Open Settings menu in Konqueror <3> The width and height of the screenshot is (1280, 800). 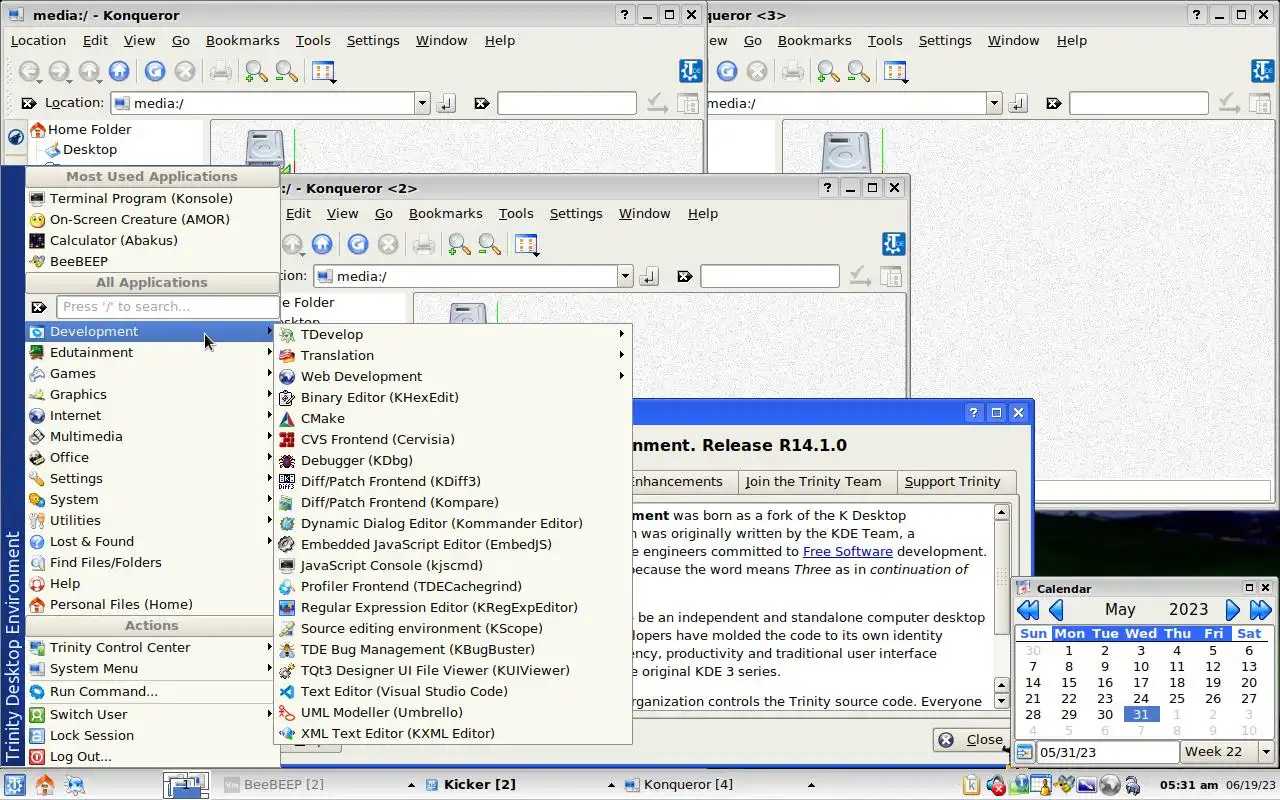point(945,40)
